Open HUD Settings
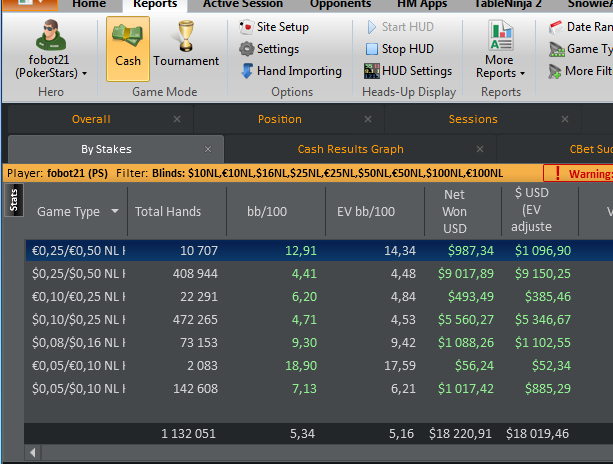The image size is (613, 464). tap(408, 71)
